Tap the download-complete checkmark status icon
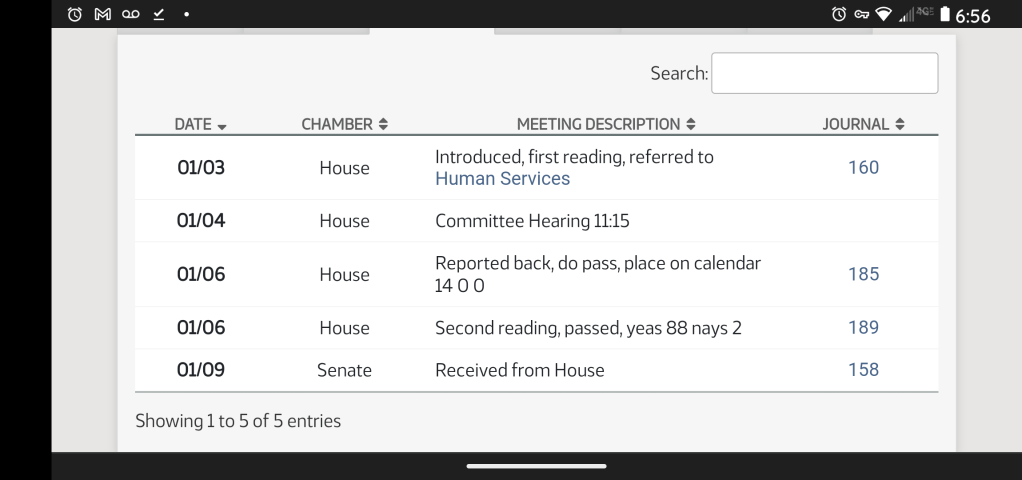Viewport: 1022px width, 480px height. 157,16
